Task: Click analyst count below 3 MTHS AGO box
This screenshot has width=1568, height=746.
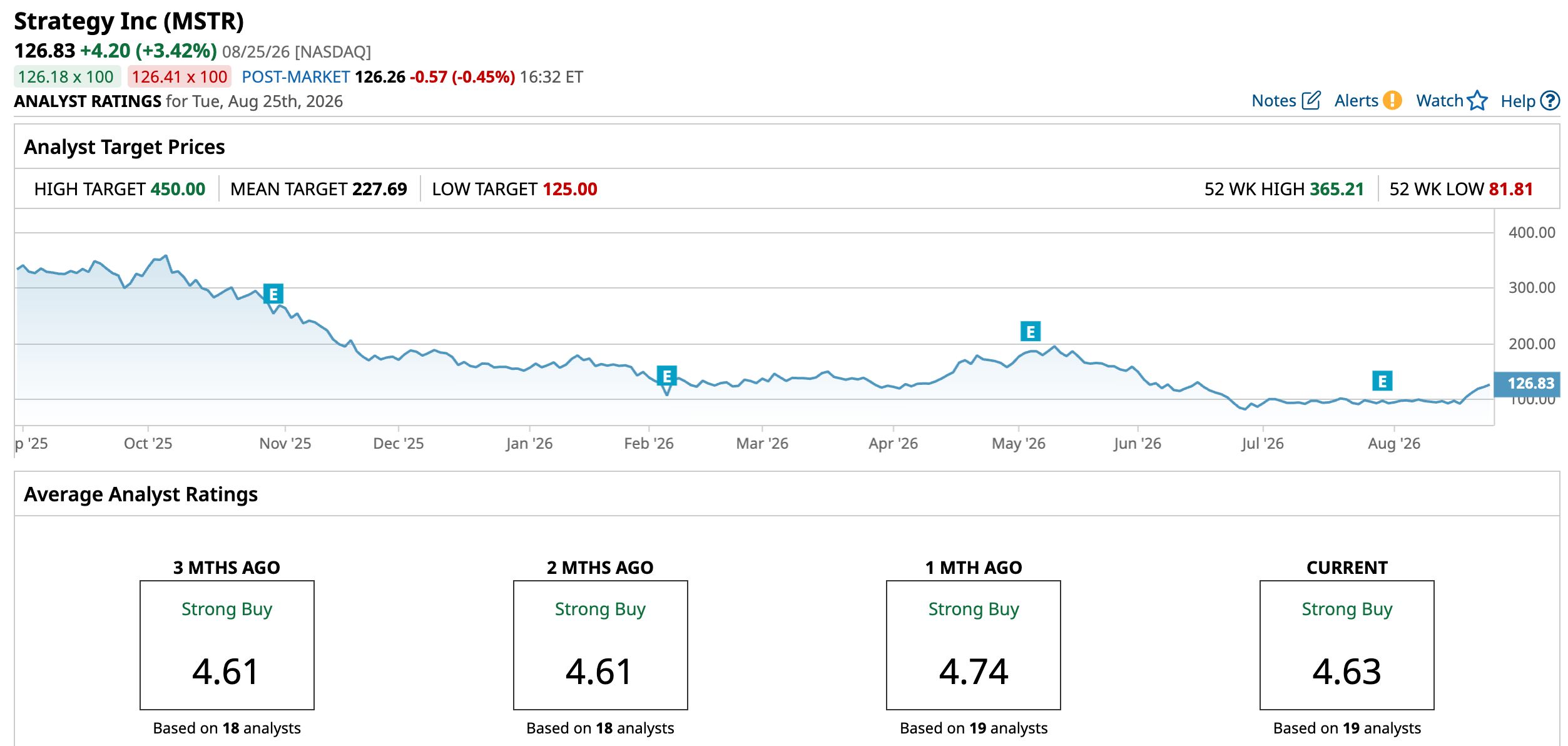Action: 227,728
